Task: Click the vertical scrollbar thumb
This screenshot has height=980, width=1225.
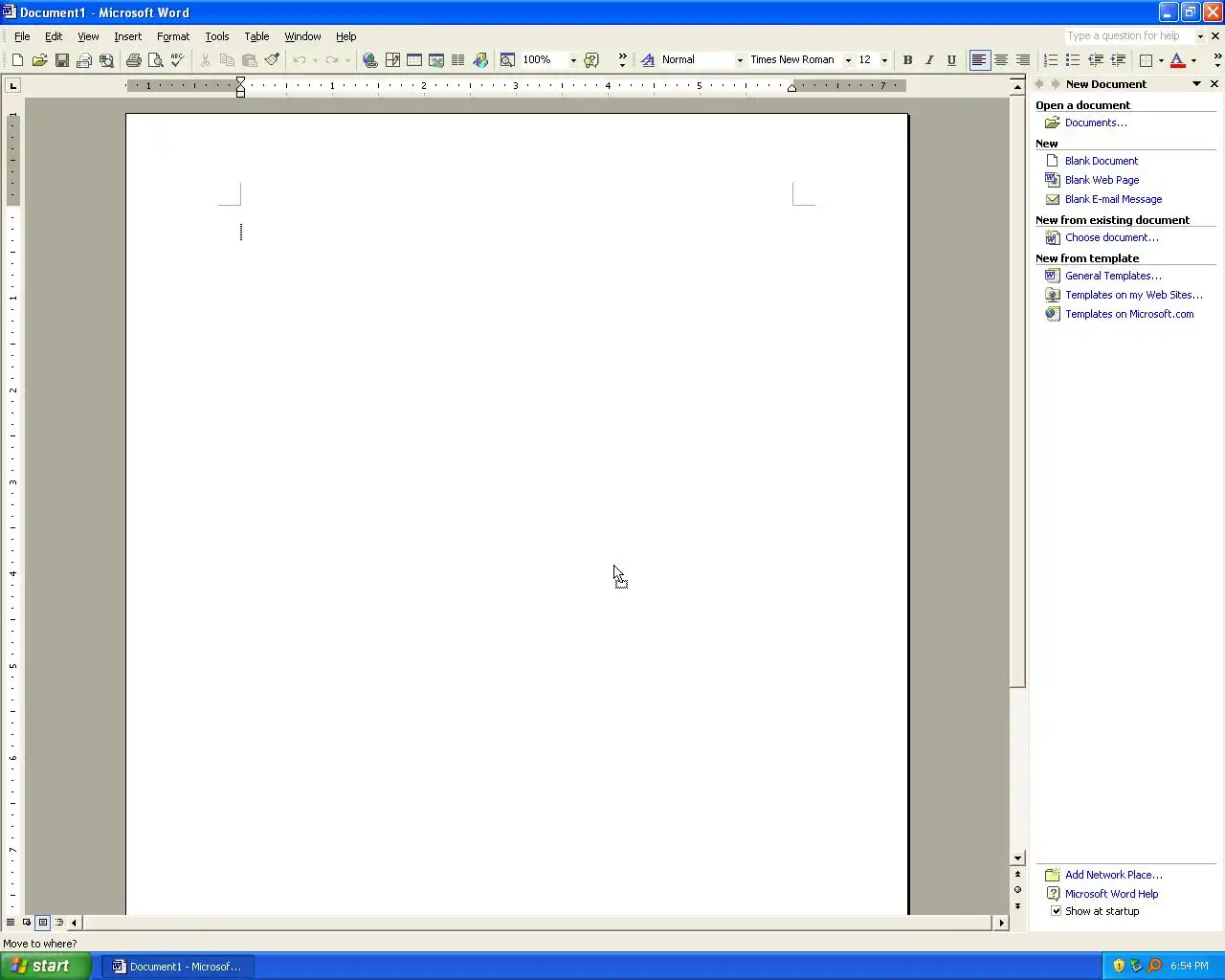Action: pyautogui.click(x=1017, y=392)
